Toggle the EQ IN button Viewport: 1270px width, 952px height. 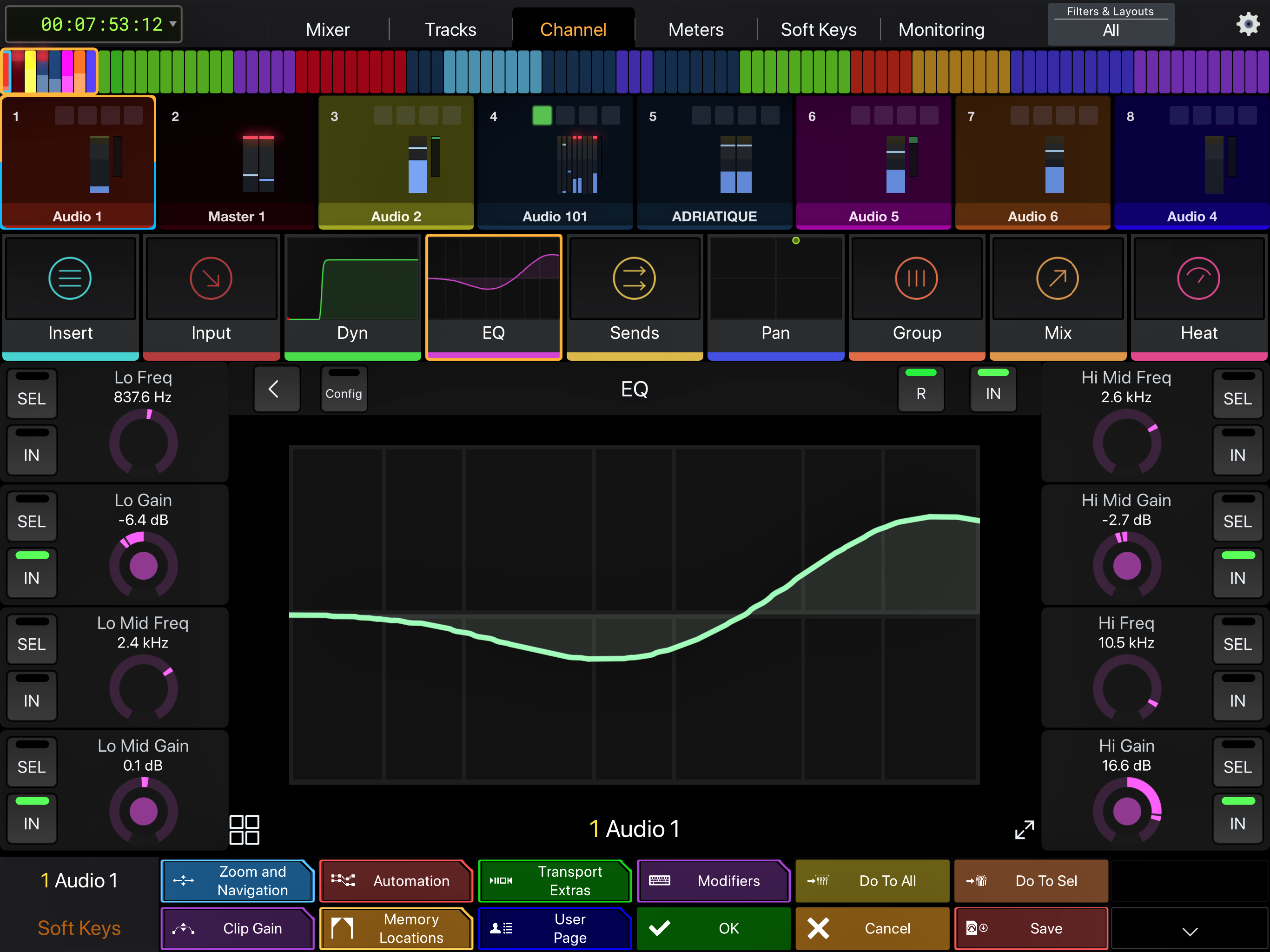click(x=992, y=389)
